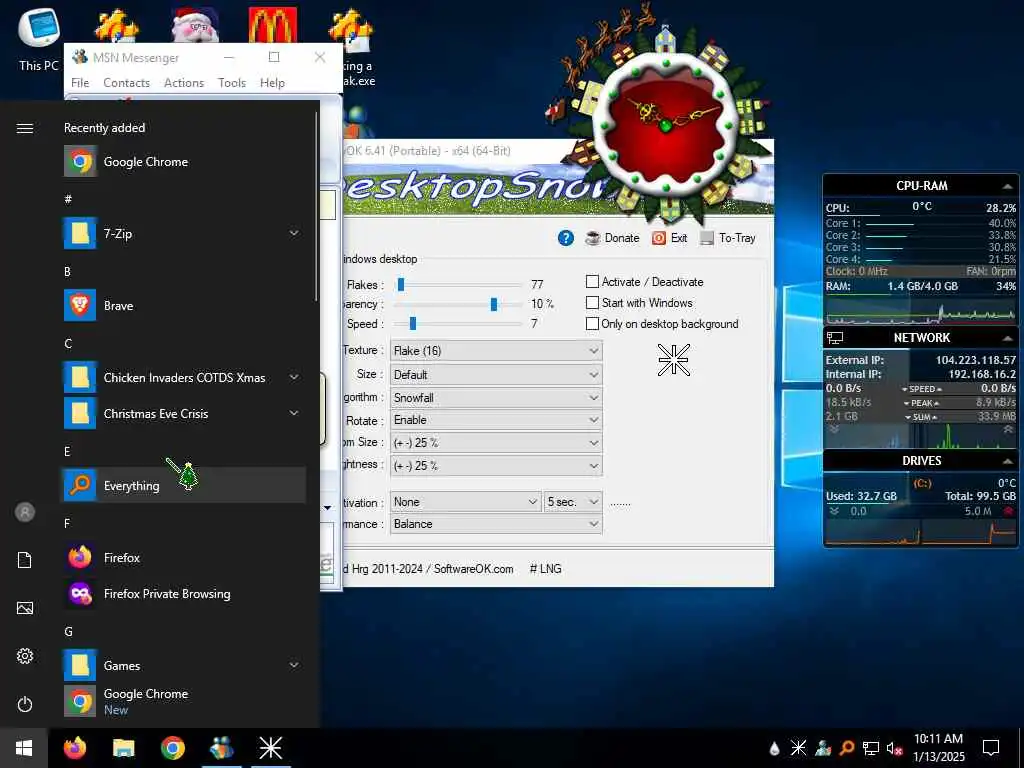Open the Algorithm Snowfall dropdown
Screen dimensions: 1024x768
[496, 398]
